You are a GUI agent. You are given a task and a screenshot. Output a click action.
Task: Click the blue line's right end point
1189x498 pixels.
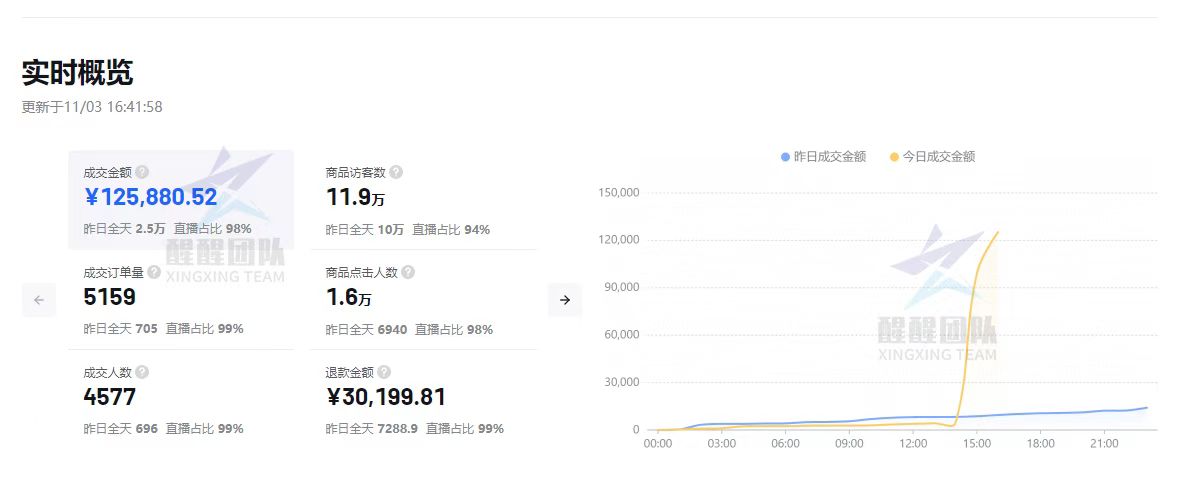pos(1147,408)
